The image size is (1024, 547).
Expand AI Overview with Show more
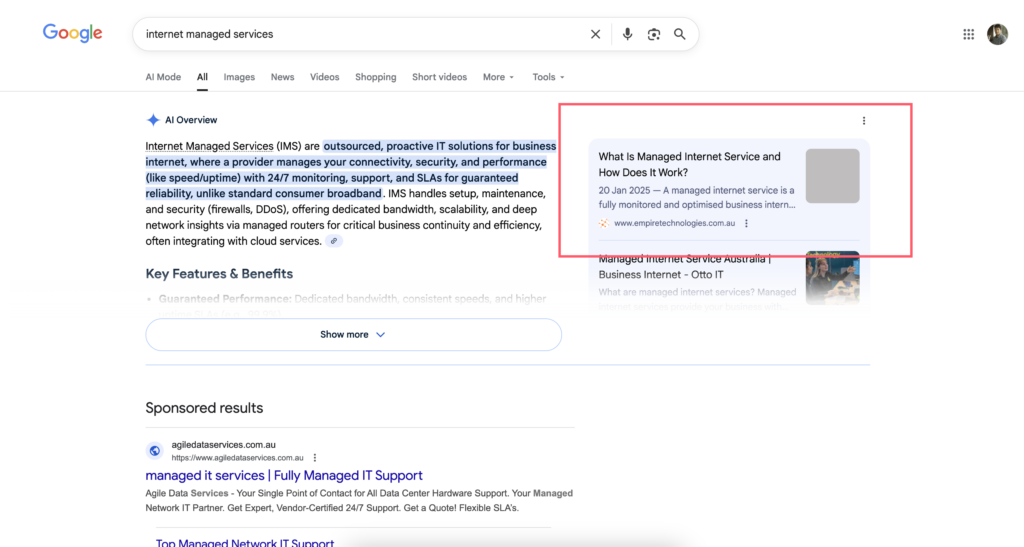pos(353,334)
